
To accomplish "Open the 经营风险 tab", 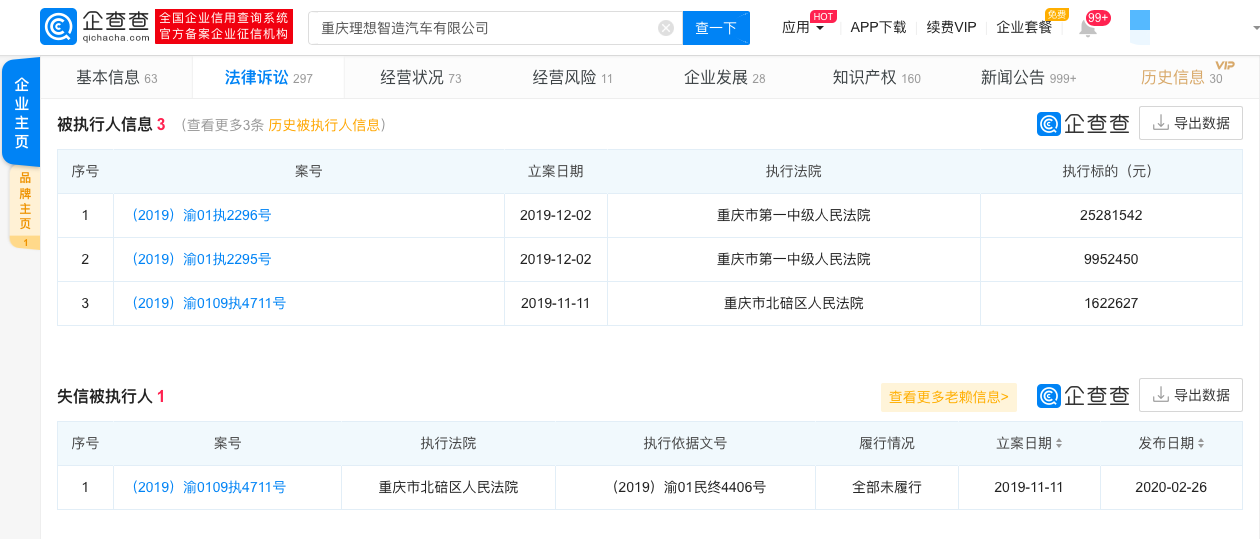I will pyautogui.click(x=572, y=78).
